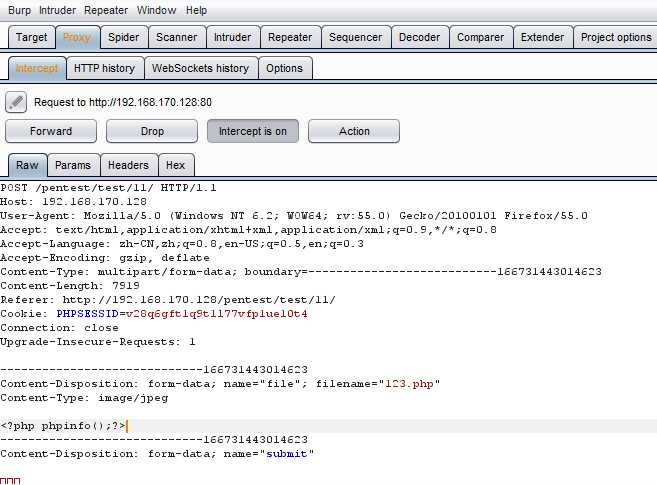Drop the intercepted request
Image resolution: width=657 pixels, height=485 pixels.
point(152,131)
